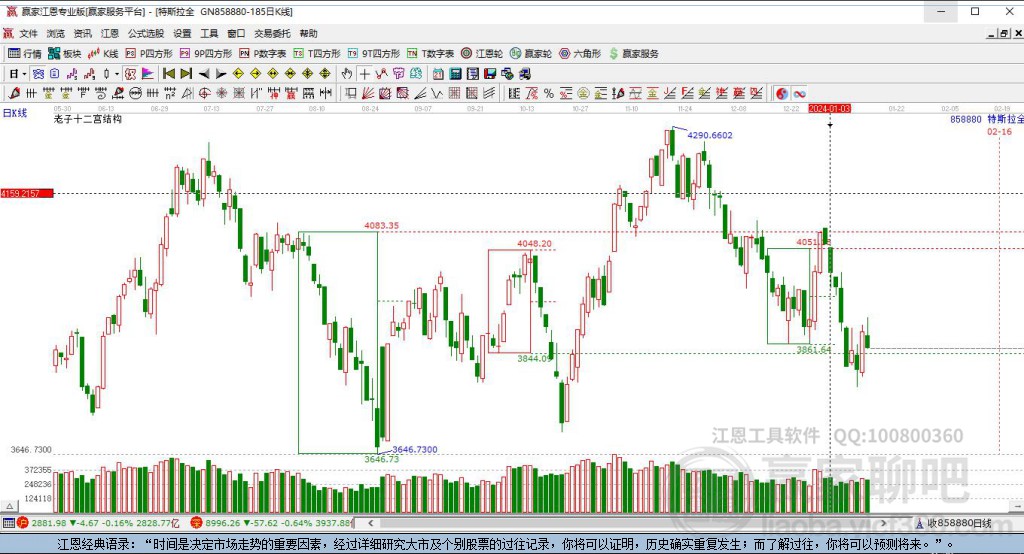The image size is (1024, 554).
Task: Click the bottom horizontal chart scrollbar track
Action: point(627,523)
